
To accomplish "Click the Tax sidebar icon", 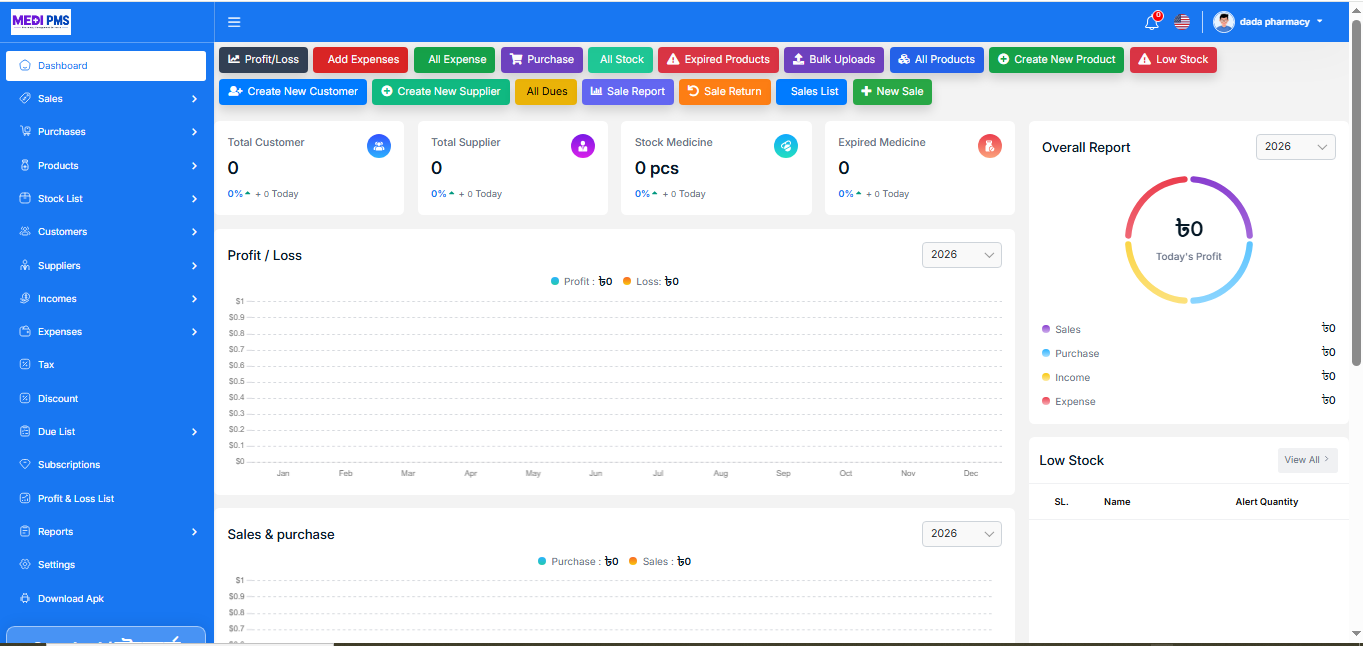I will coord(25,365).
